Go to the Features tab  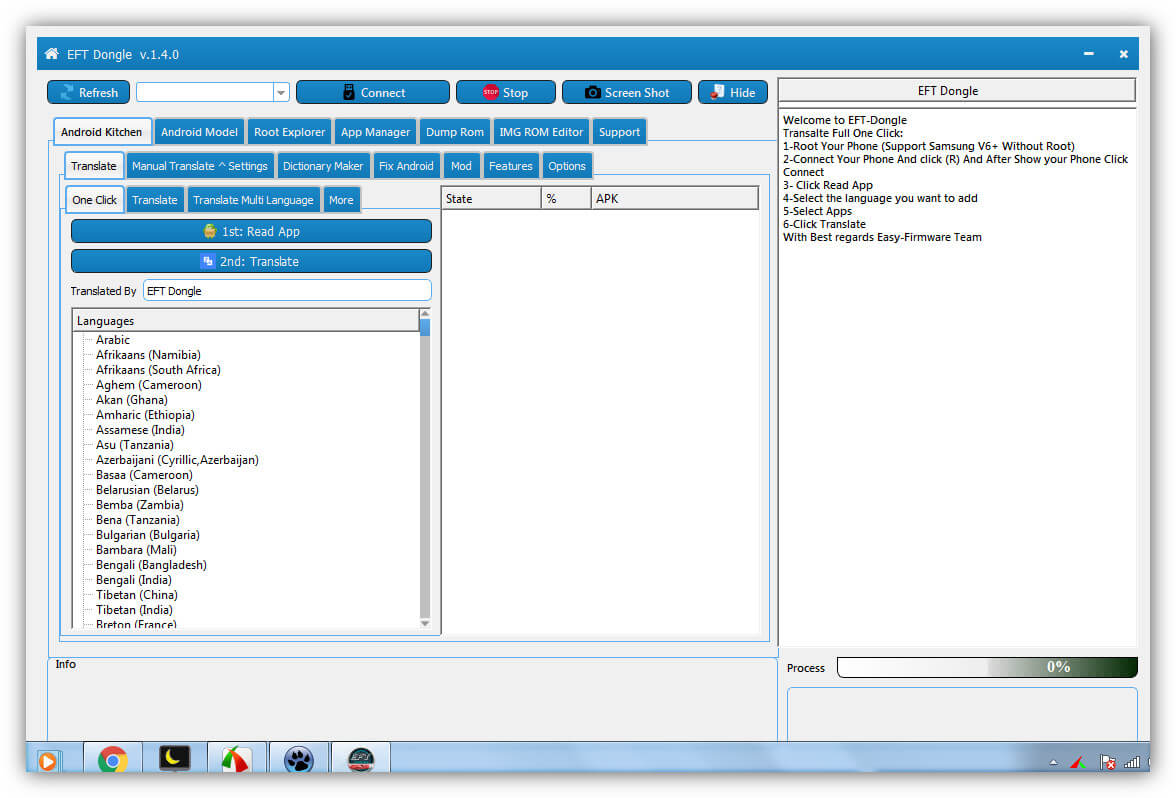(511, 166)
